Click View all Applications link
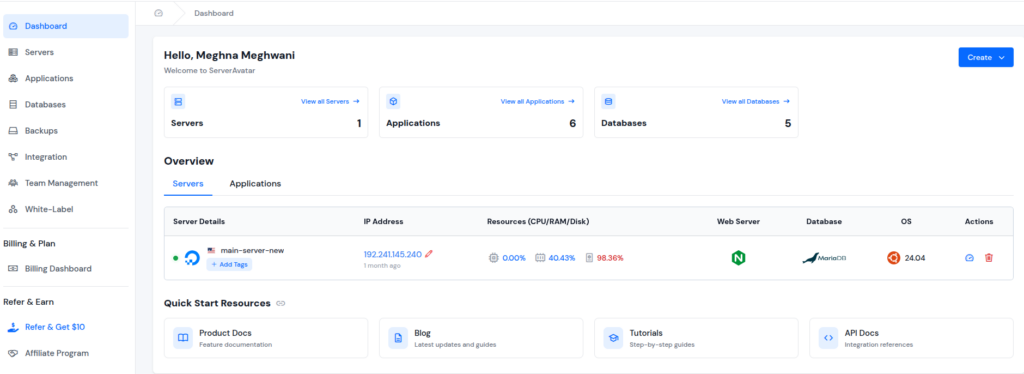 coord(537,101)
